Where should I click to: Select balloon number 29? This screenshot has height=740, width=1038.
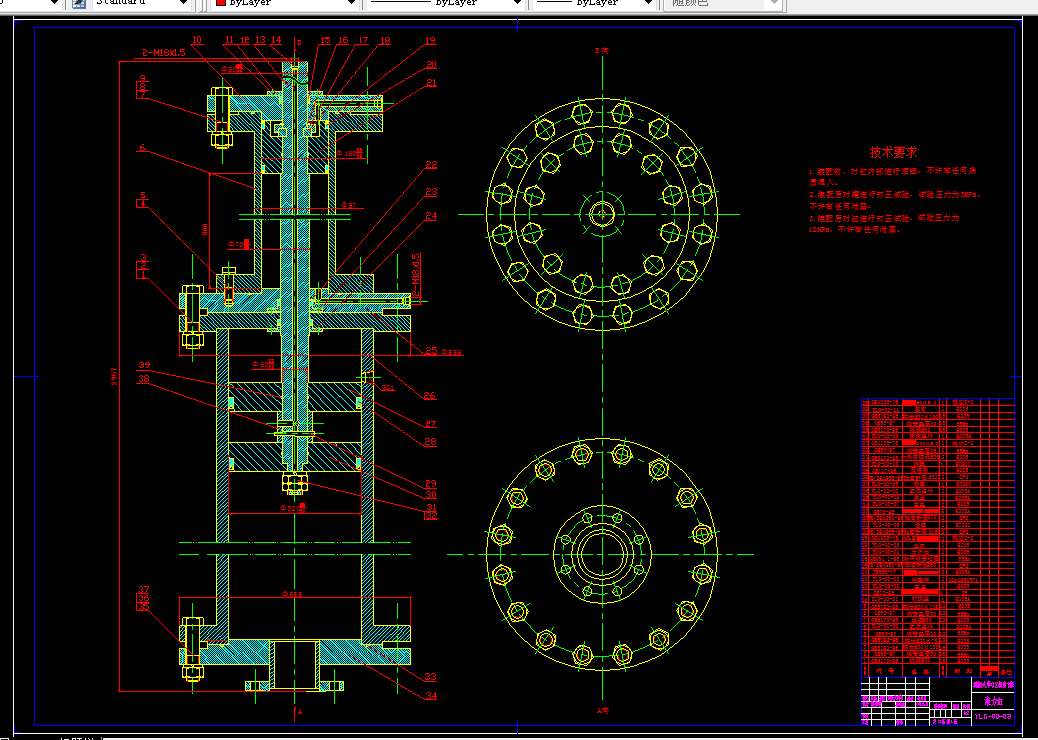pos(431,484)
